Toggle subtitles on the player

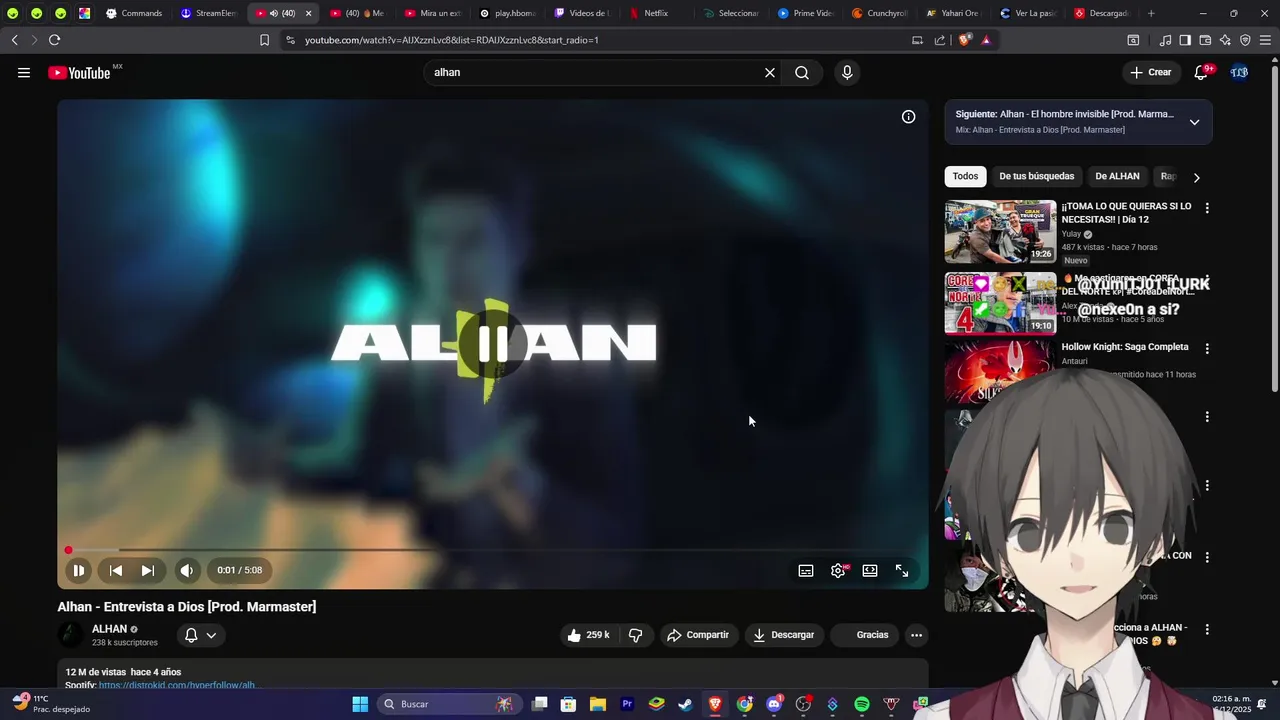[806, 570]
